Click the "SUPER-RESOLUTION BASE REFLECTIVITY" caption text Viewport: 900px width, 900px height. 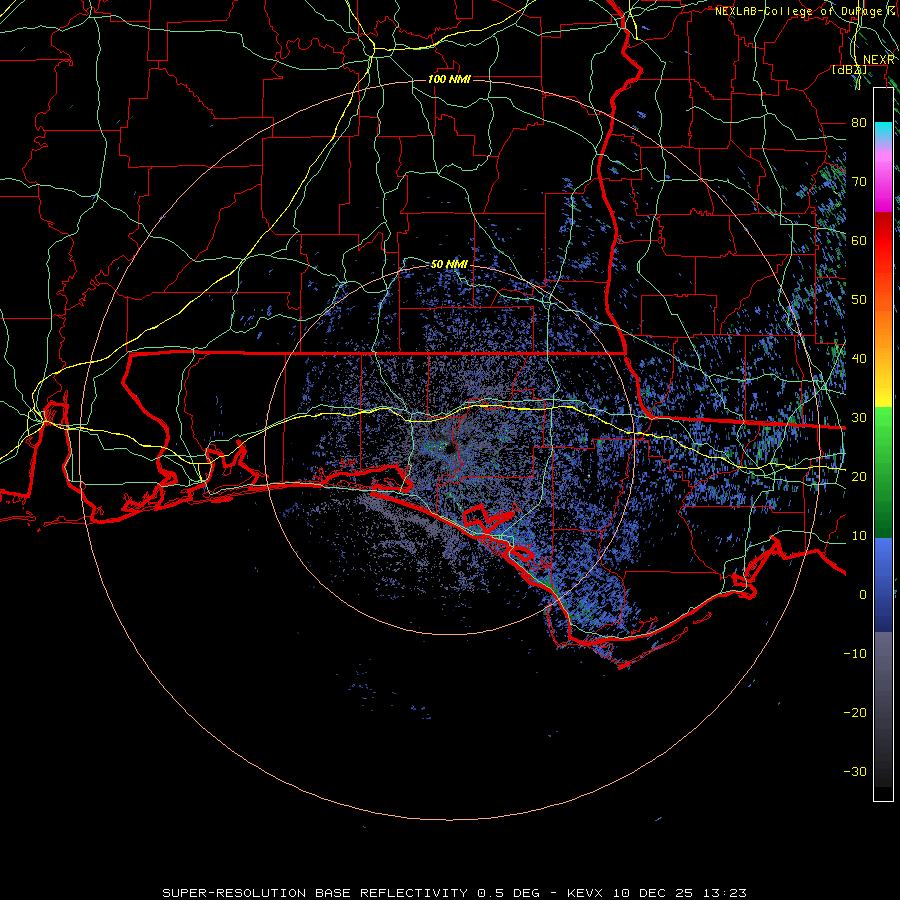[x=315, y=893]
